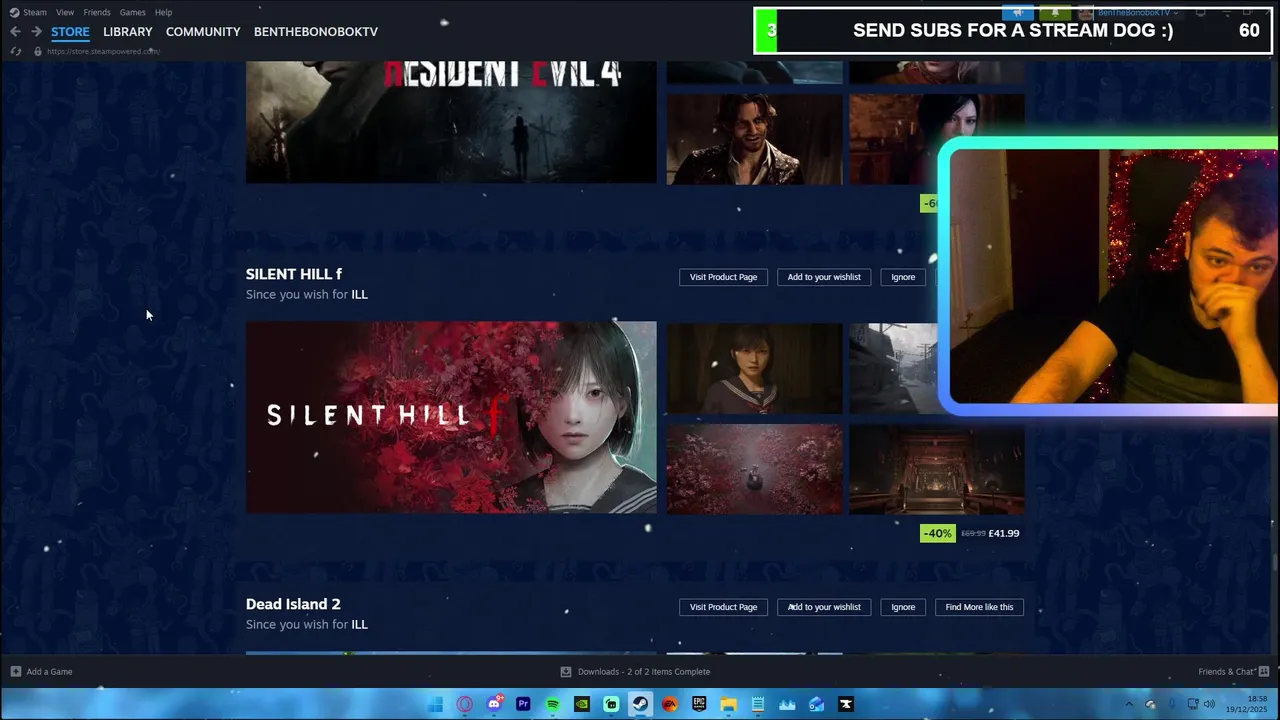Viewport: 1280px width, 720px height.
Task: Open the Help menu
Action: tap(163, 12)
